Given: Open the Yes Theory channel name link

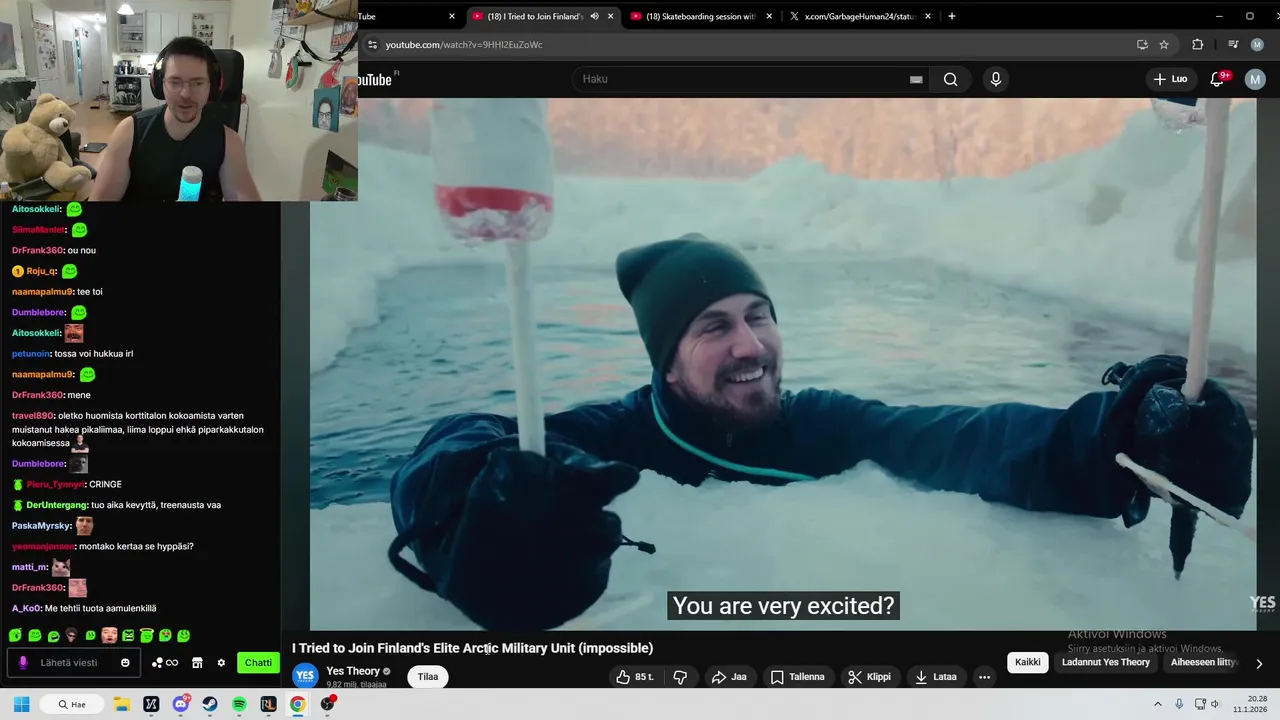Looking at the screenshot, I should (353, 671).
